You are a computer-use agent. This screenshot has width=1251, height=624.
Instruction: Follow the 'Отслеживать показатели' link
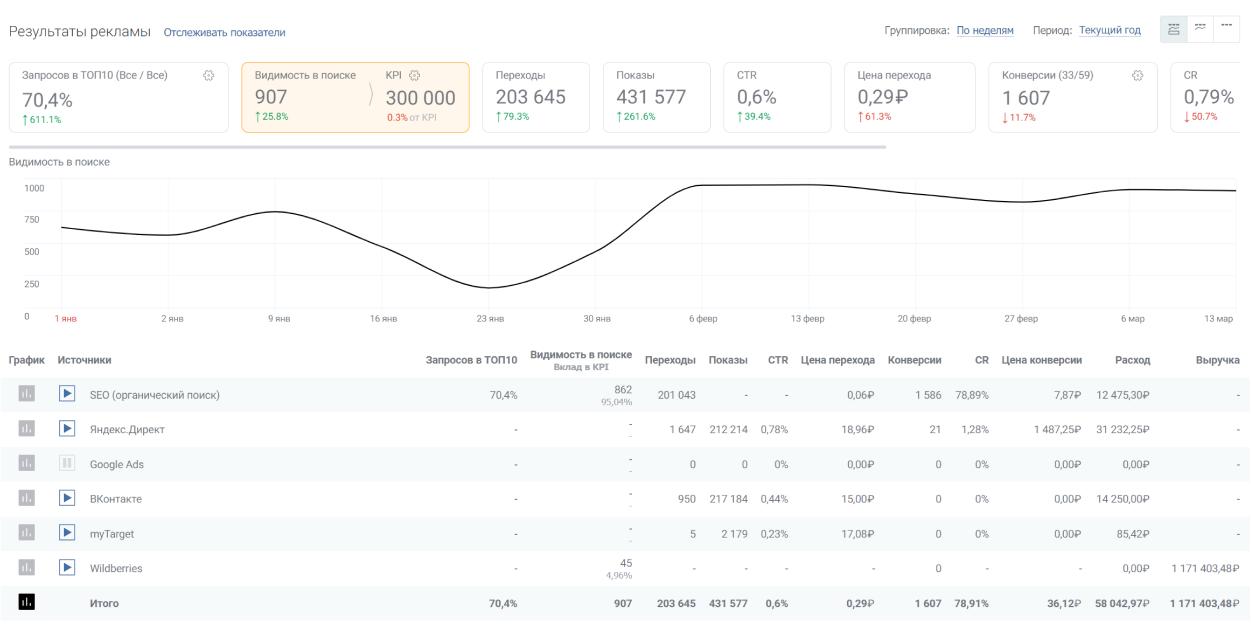pos(224,33)
